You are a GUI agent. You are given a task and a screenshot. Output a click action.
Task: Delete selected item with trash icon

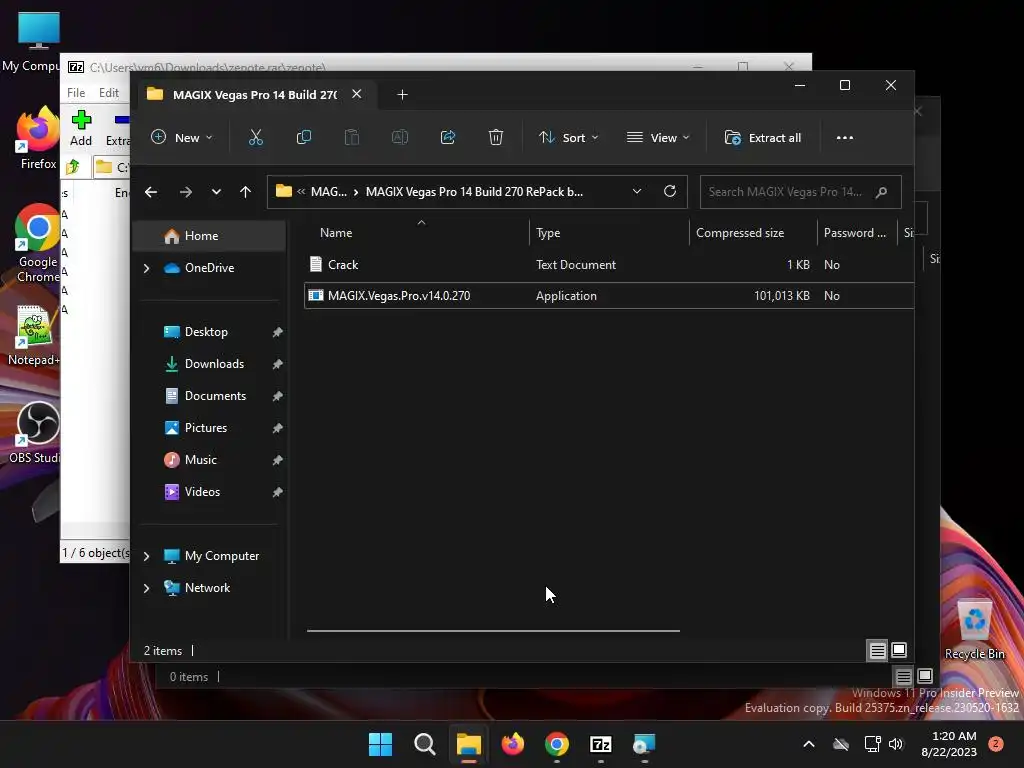[x=496, y=138]
